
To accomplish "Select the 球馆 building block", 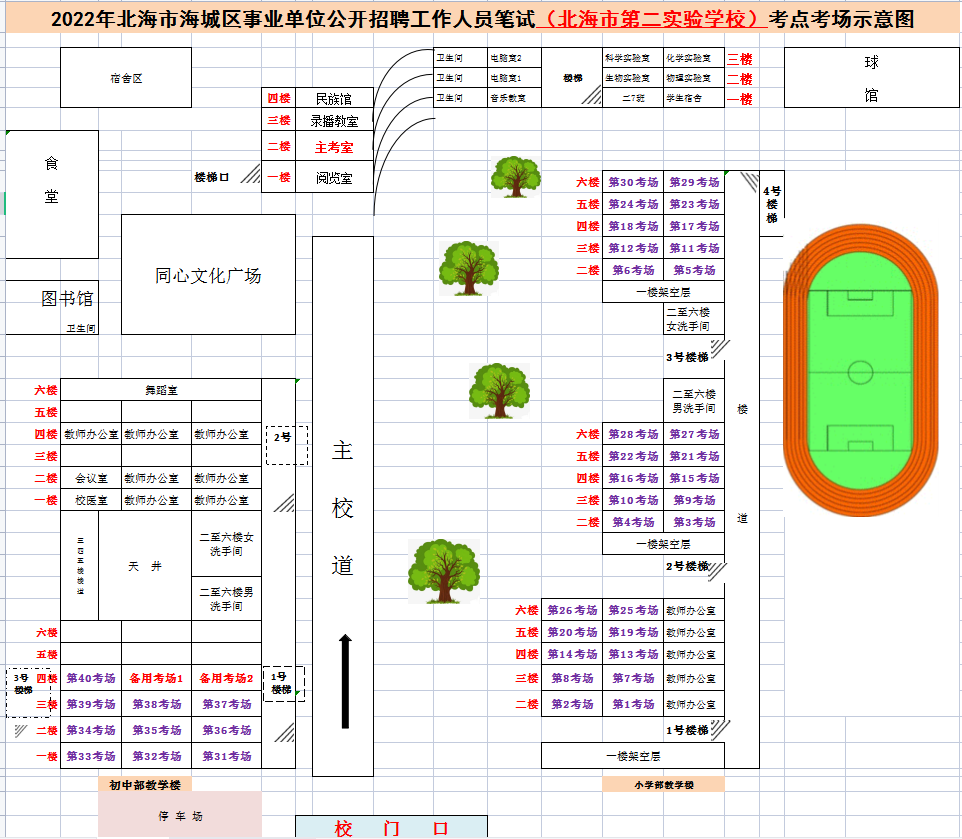I will pos(871,76).
